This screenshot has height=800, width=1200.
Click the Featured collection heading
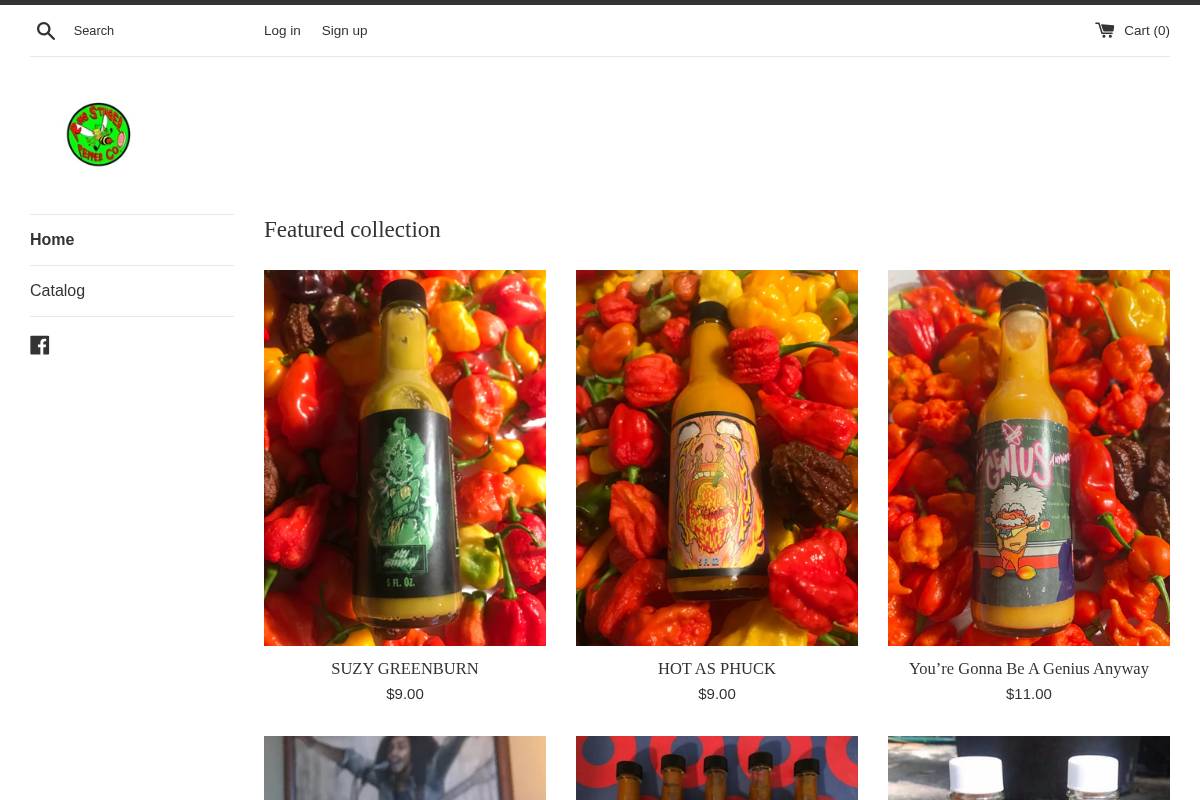352,229
